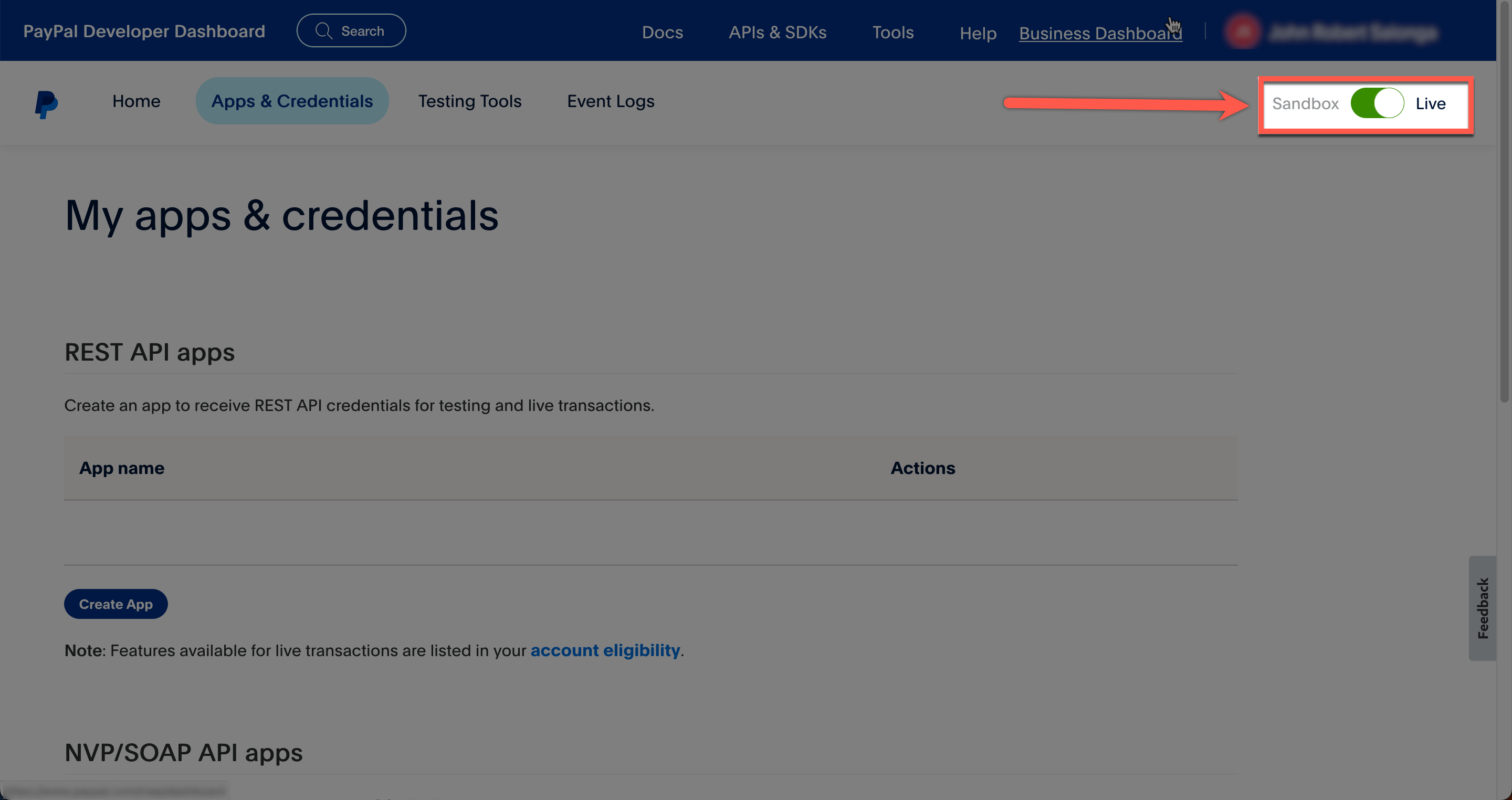Navigate to the Testing Tools tab

pyautogui.click(x=470, y=101)
